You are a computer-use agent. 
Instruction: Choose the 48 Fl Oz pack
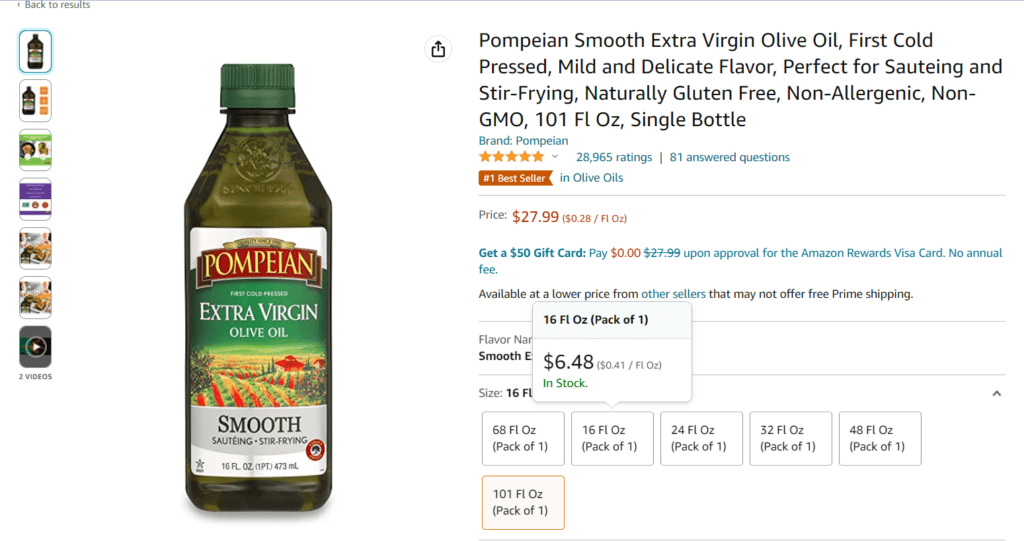click(879, 438)
